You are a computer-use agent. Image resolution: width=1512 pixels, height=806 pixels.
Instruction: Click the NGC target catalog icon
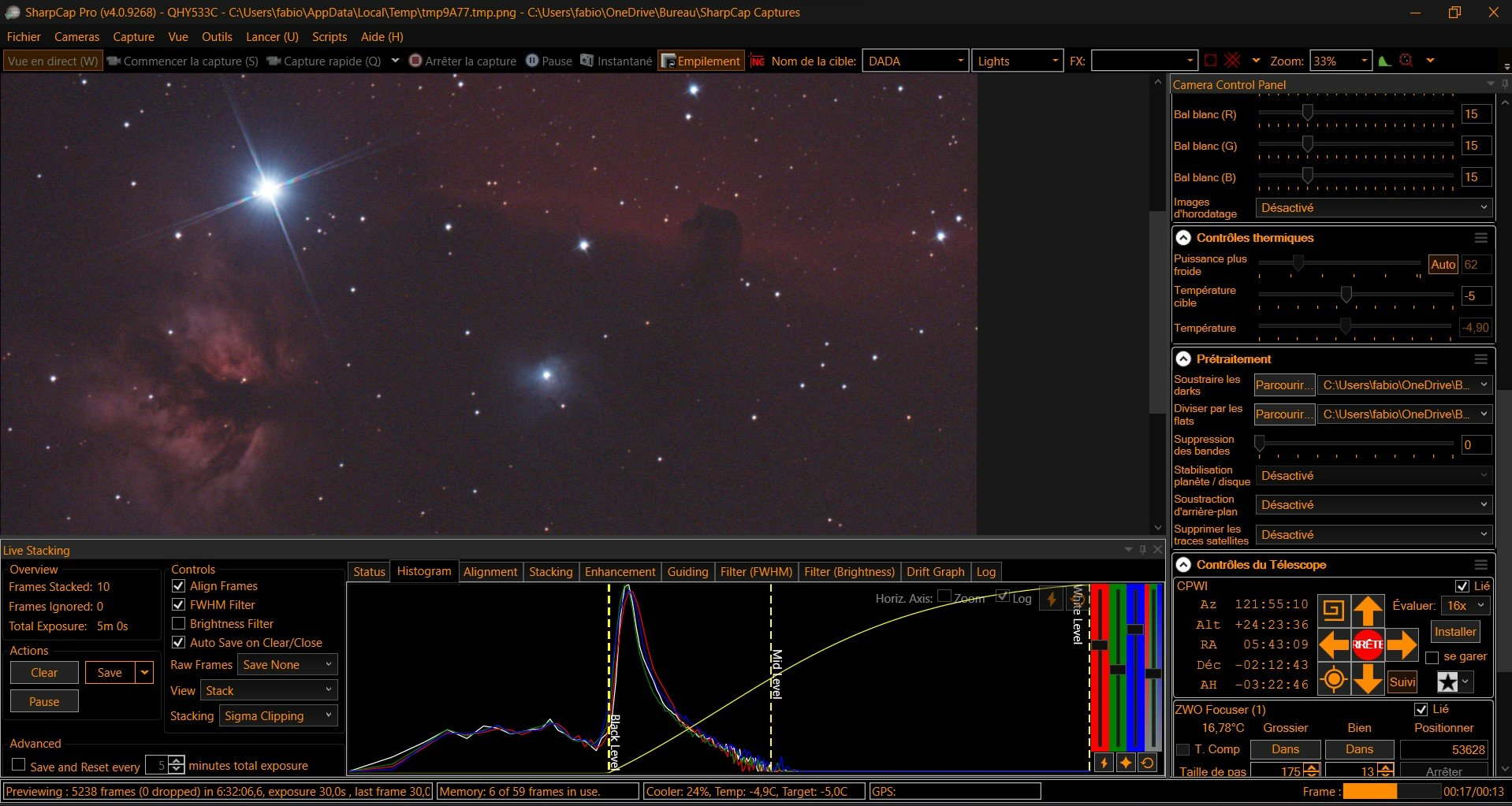758,61
